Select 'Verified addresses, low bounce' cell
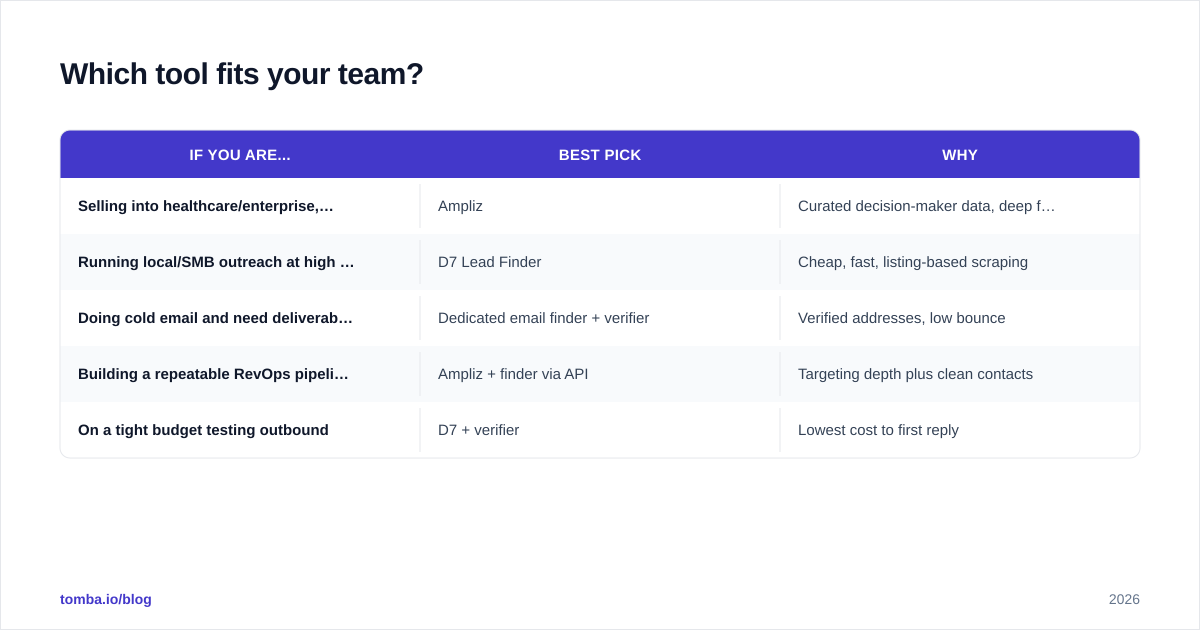The height and width of the screenshot is (630, 1200). click(x=960, y=318)
